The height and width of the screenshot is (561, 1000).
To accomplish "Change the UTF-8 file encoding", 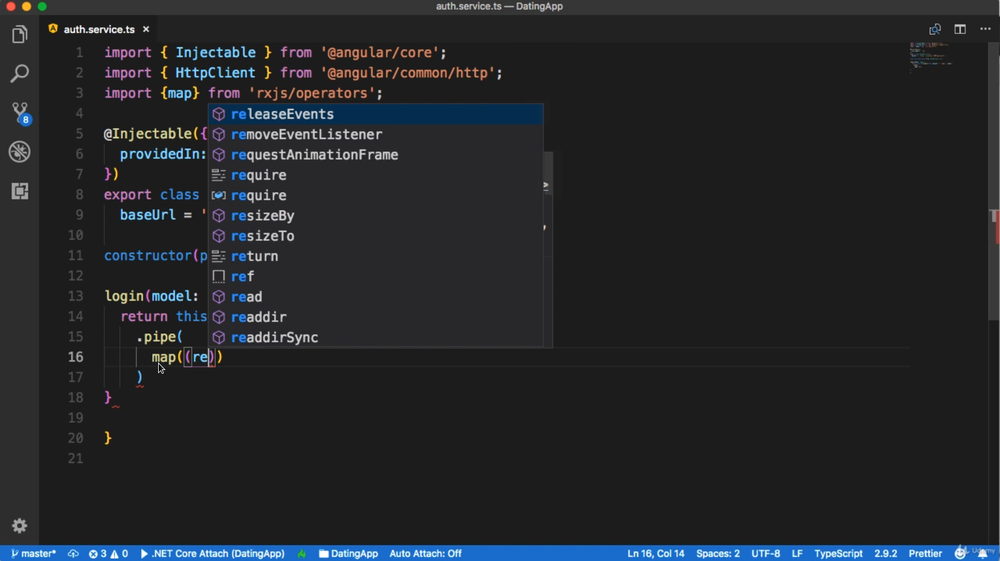I will [x=766, y=553].
